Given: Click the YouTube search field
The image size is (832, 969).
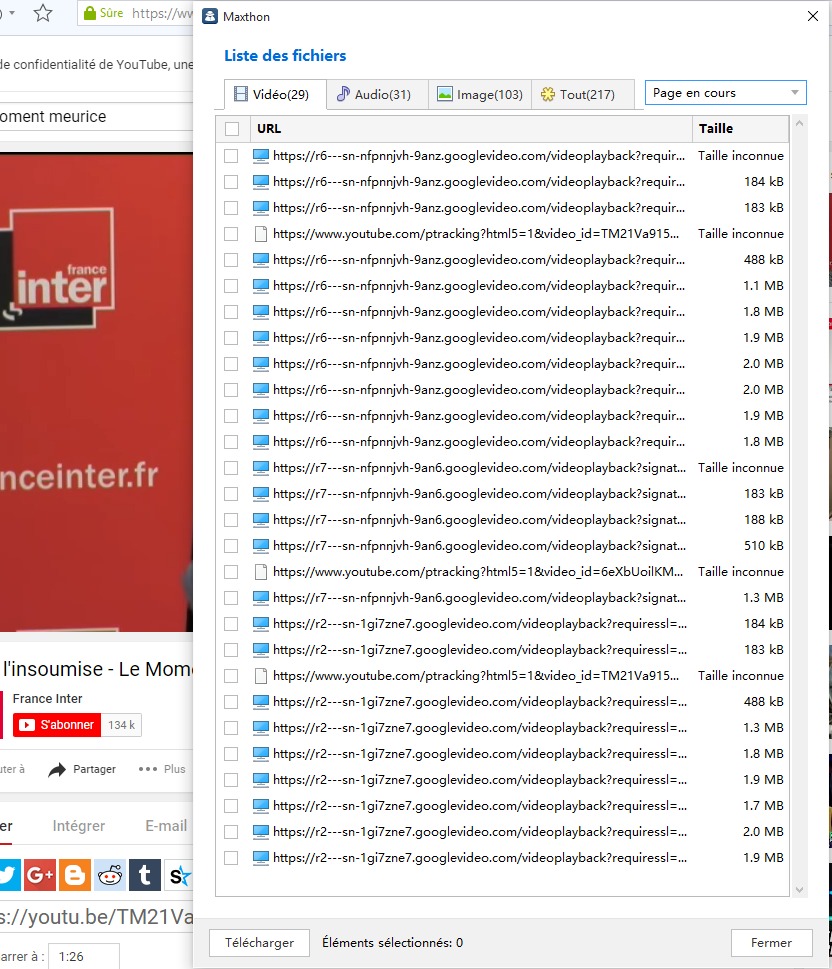Looking at the screenshot, I should [96, 116].
